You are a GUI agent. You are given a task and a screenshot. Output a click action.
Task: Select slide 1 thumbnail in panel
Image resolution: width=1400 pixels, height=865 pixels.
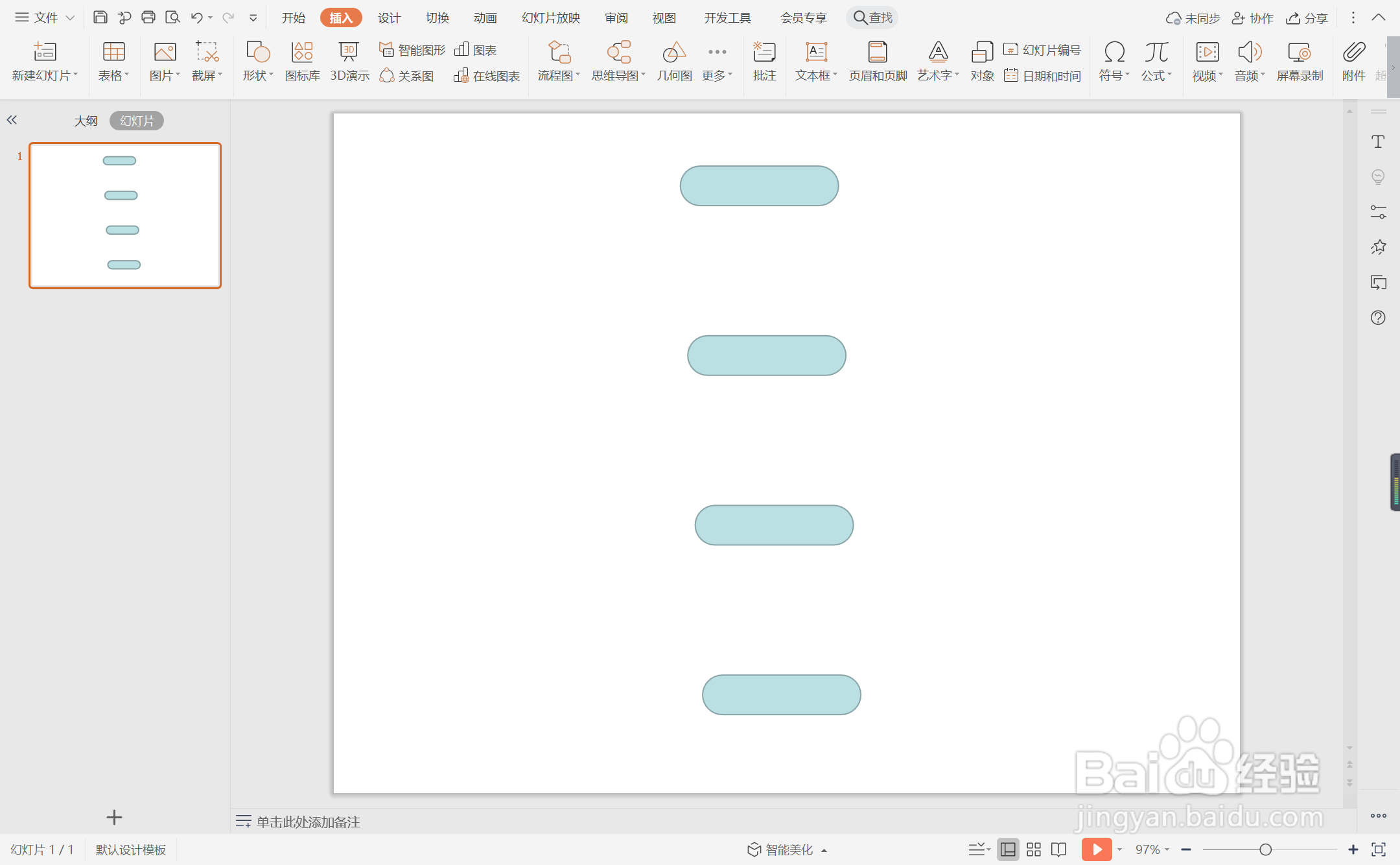(x=125, y=215)
